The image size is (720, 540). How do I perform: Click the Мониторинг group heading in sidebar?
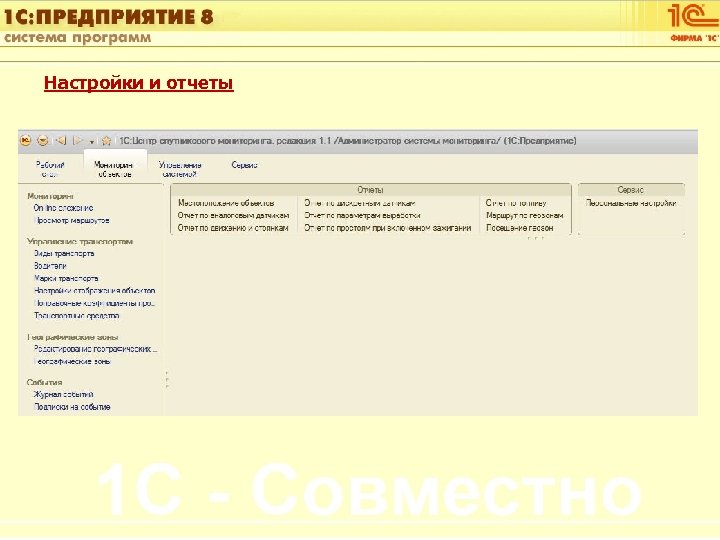click(51, 196)
